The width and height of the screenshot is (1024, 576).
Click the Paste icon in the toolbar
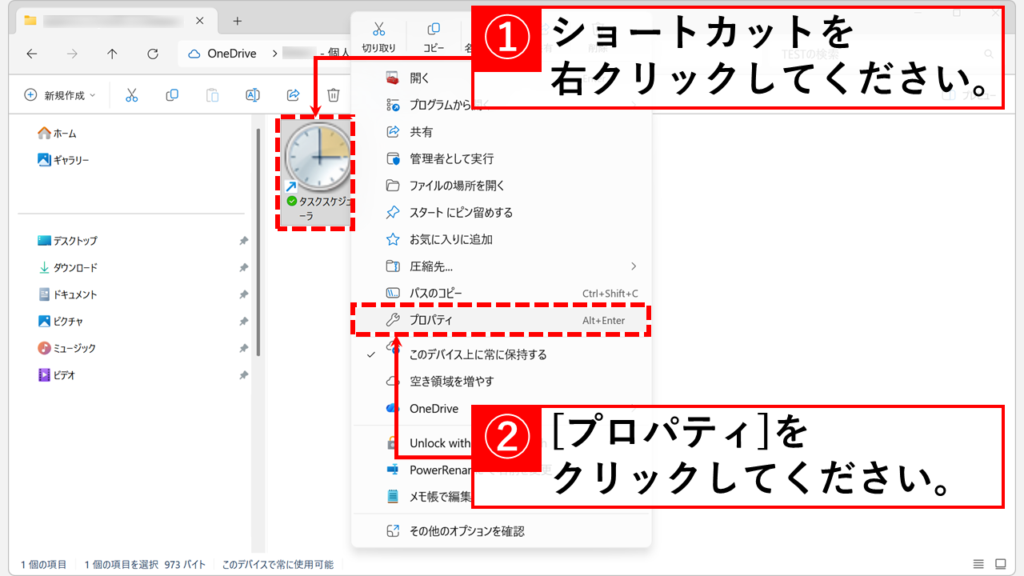tap(211, 90)
